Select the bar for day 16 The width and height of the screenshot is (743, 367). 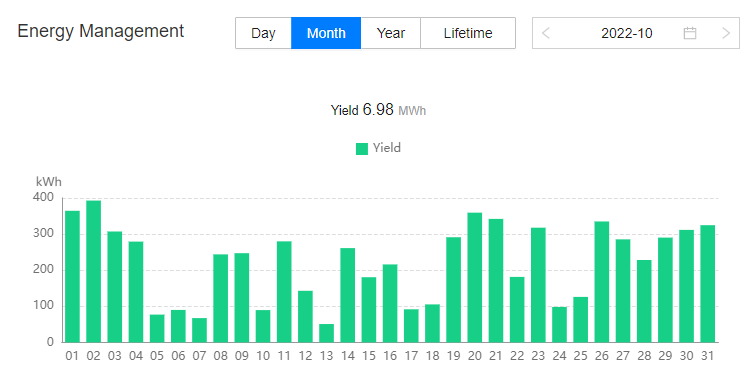click(390, 304)
